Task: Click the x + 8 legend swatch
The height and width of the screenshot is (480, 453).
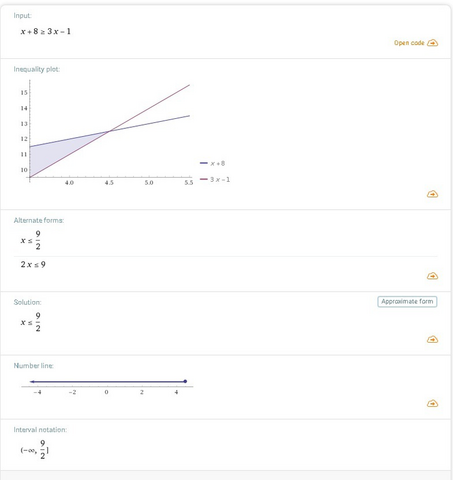Action: pos(204,163)
